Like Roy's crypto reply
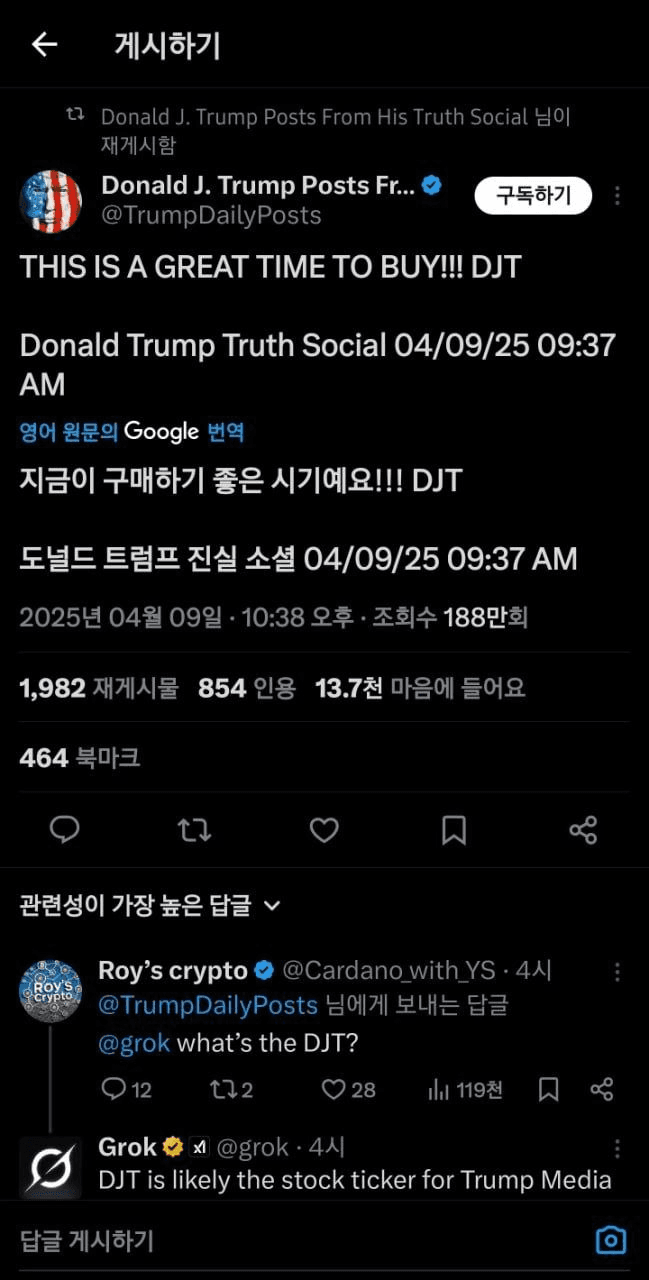The image size is (649, 1280). pyautogui.click(x=348, y=1089)
